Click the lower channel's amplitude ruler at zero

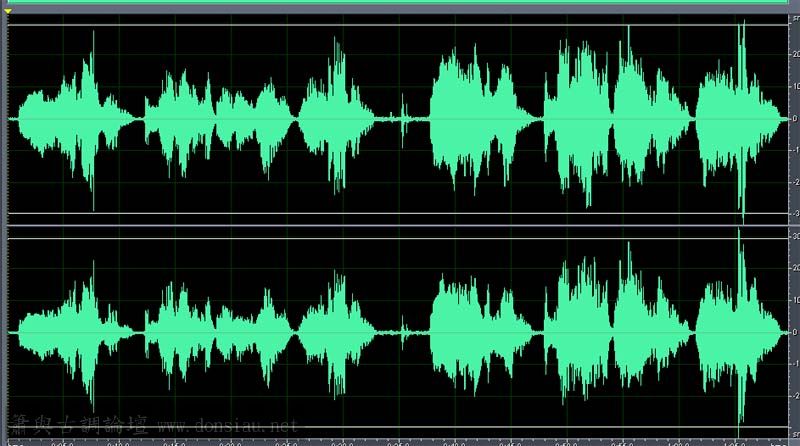click(x=793, y=331)
